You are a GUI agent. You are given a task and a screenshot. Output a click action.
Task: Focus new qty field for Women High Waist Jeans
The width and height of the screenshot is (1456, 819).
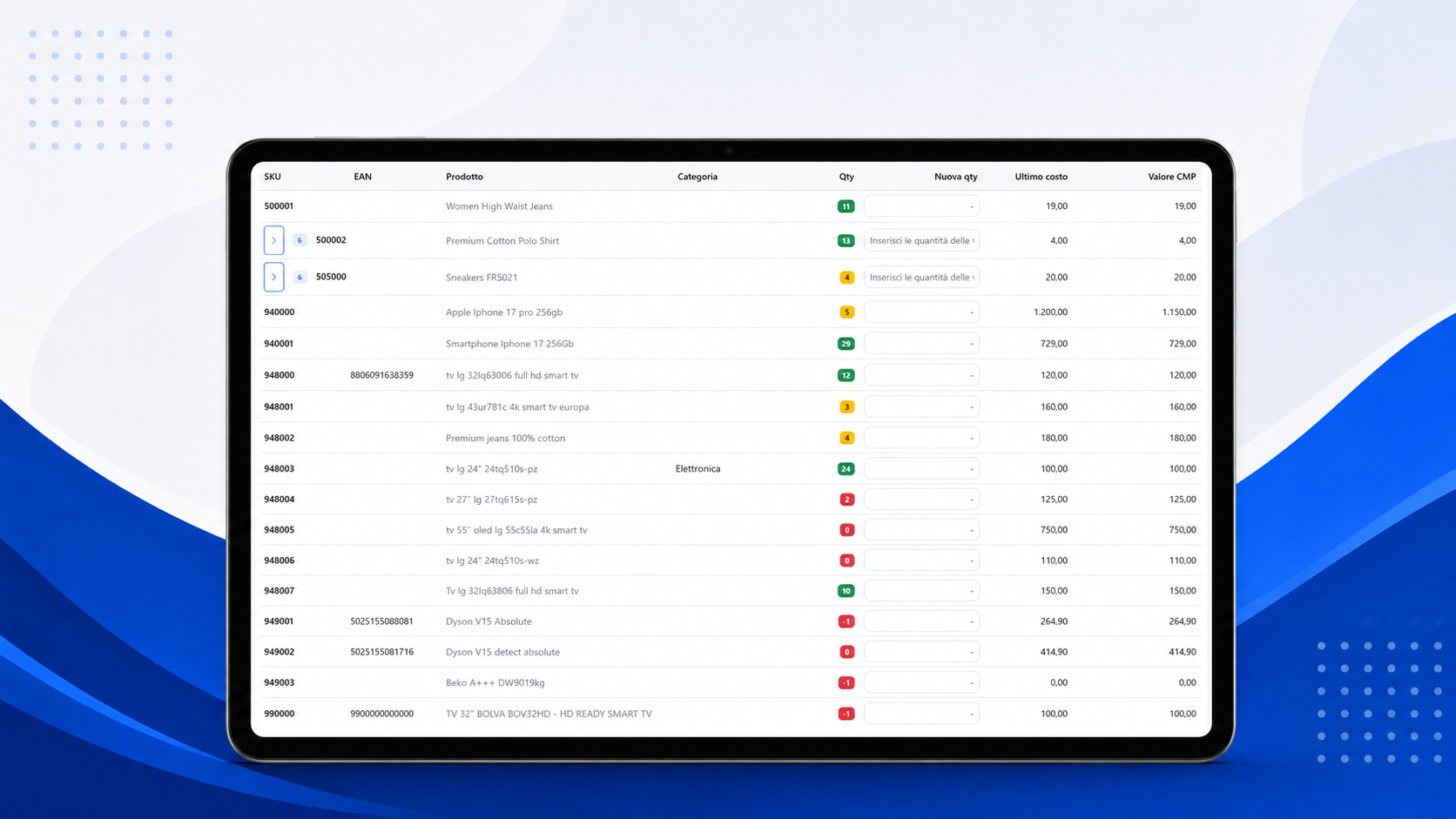921,206
